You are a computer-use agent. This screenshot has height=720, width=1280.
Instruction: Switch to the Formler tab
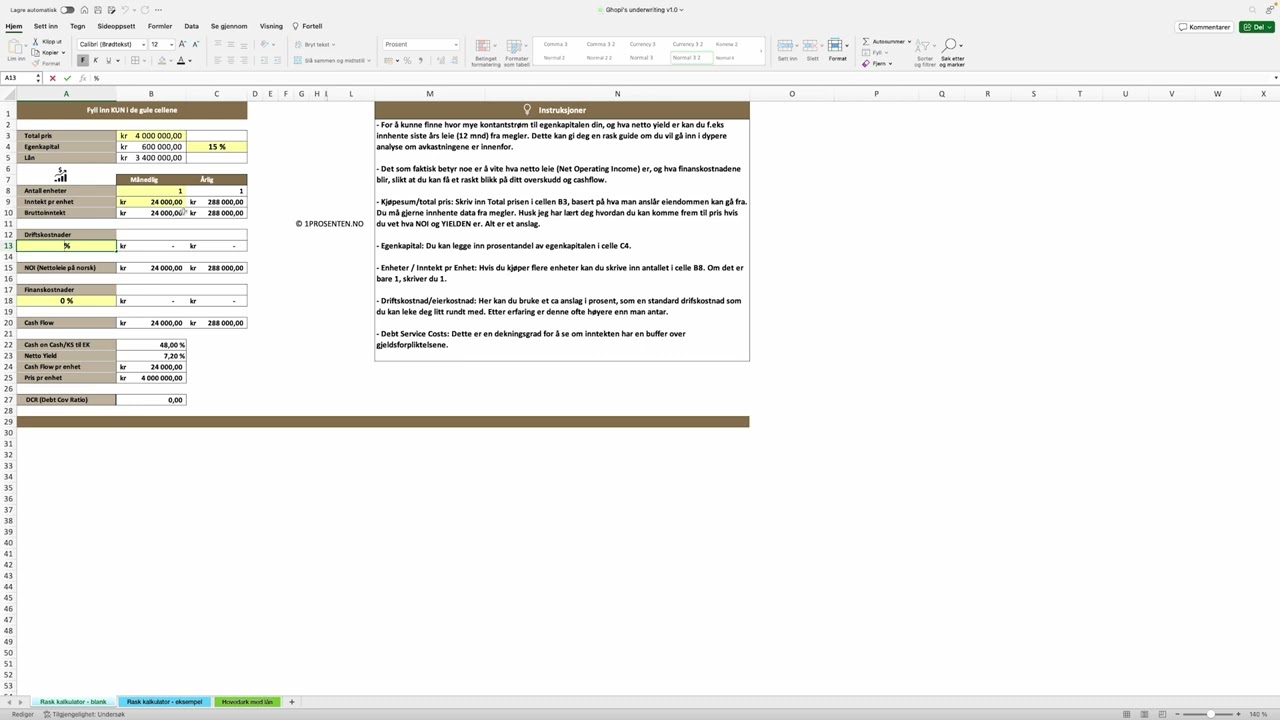click(159, 26)
